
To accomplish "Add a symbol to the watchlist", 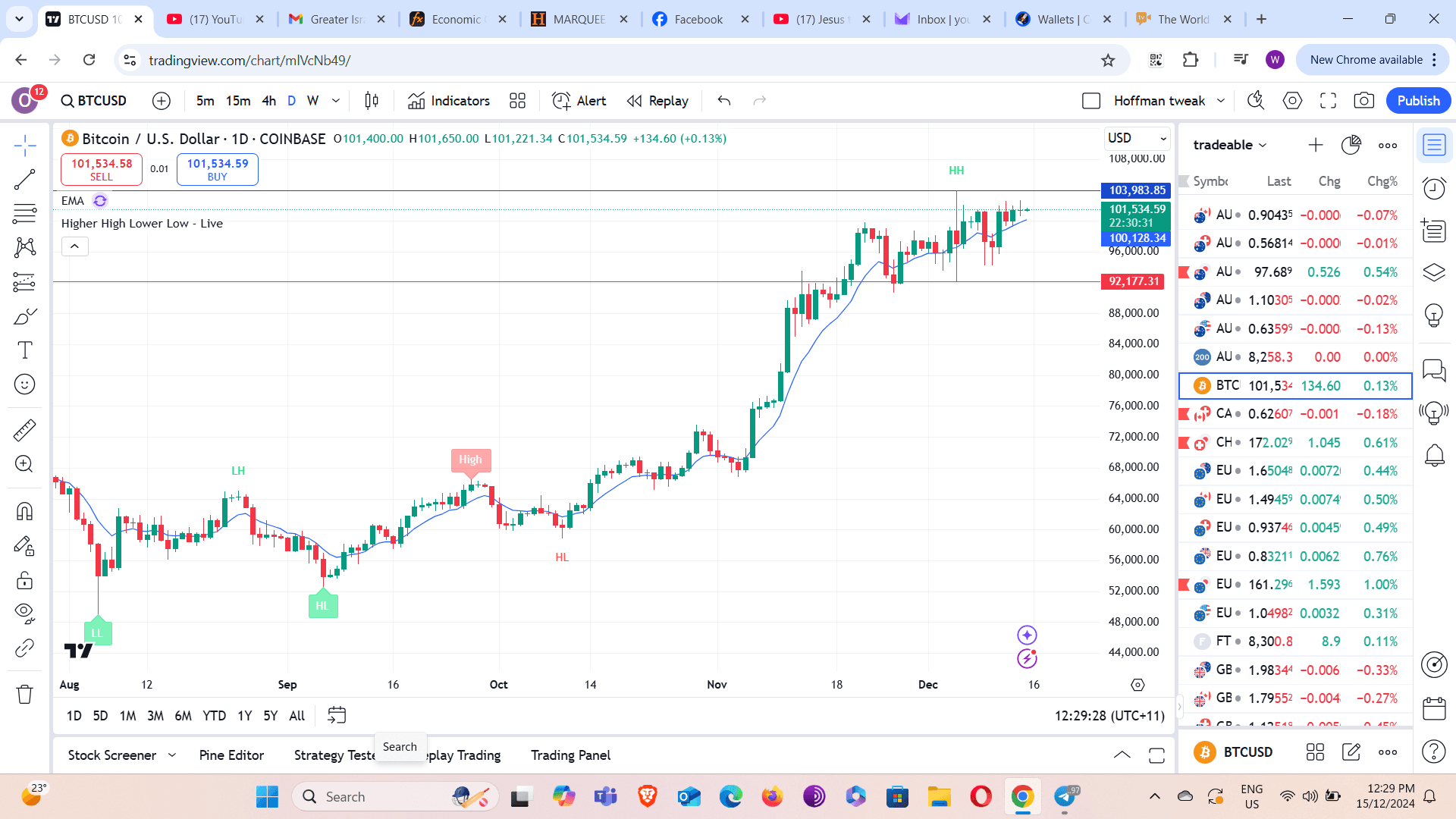I will (1316, 145).
